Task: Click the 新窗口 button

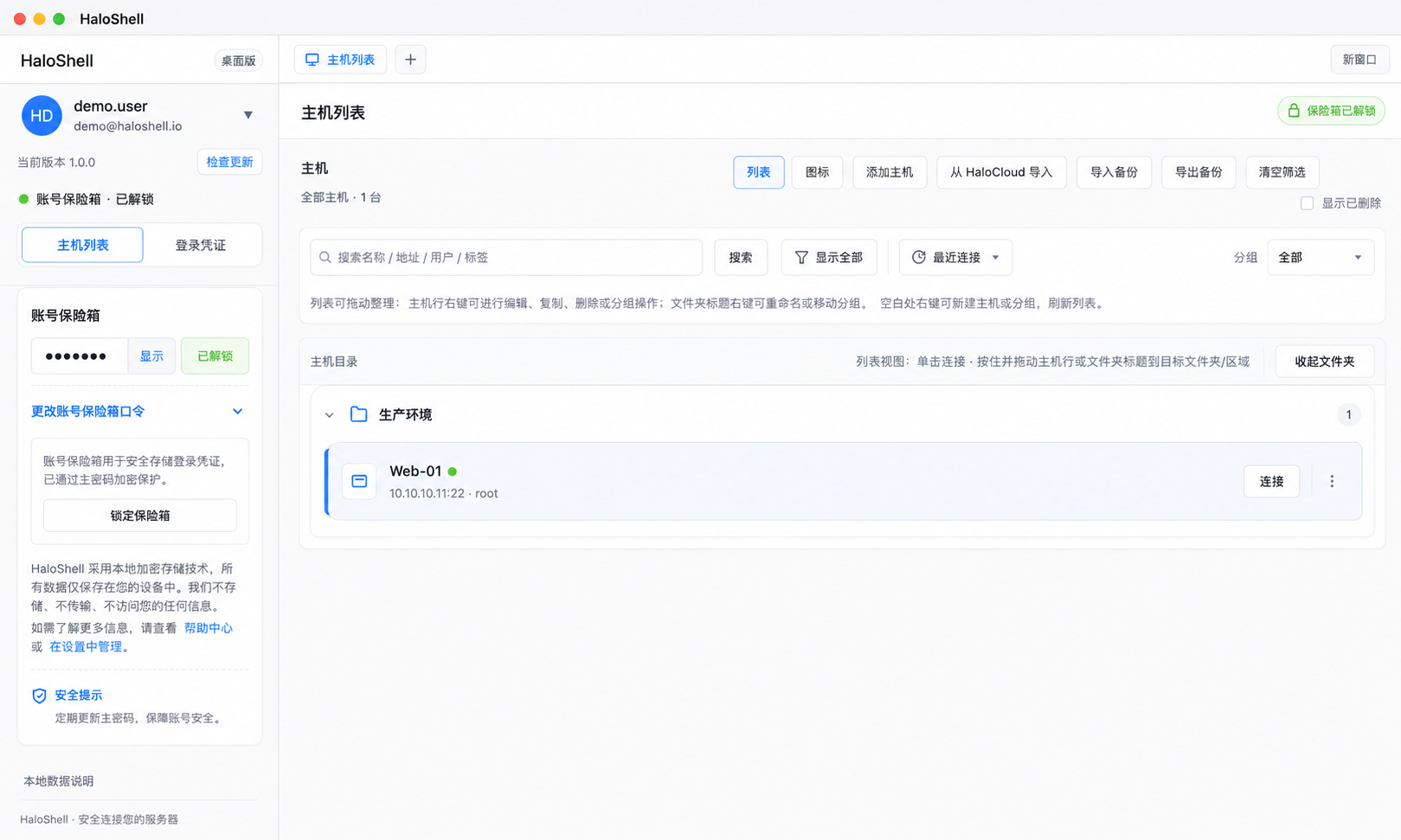Action: pos(1359,60)
